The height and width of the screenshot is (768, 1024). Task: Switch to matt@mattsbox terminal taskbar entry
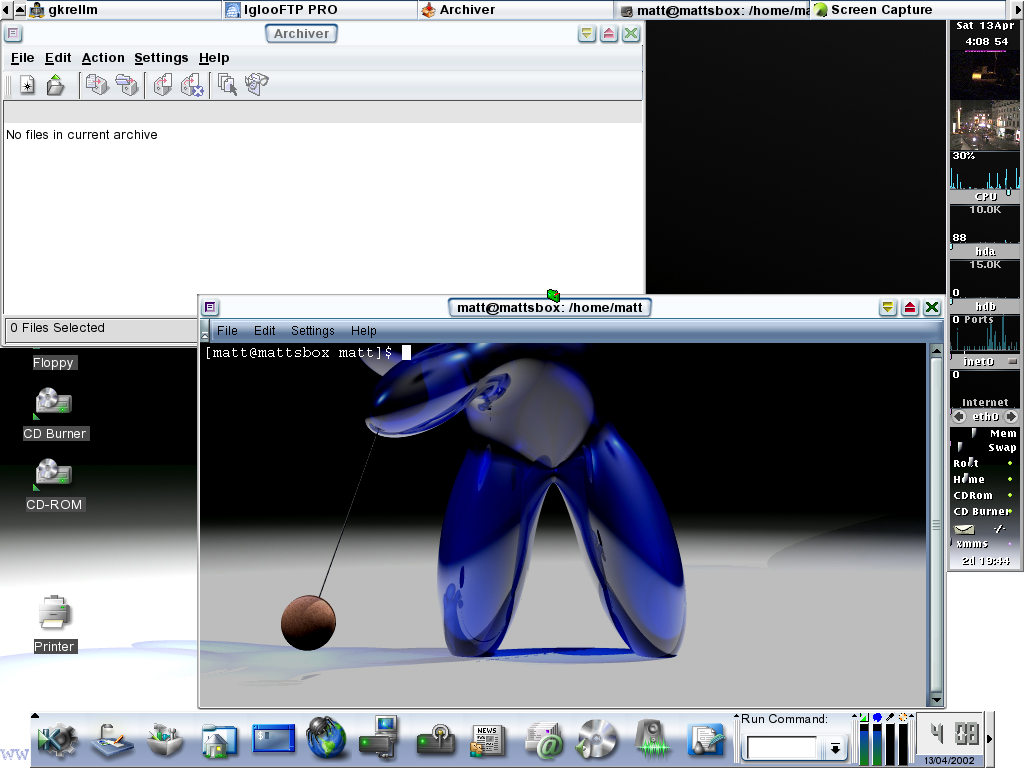pos(712,10)
